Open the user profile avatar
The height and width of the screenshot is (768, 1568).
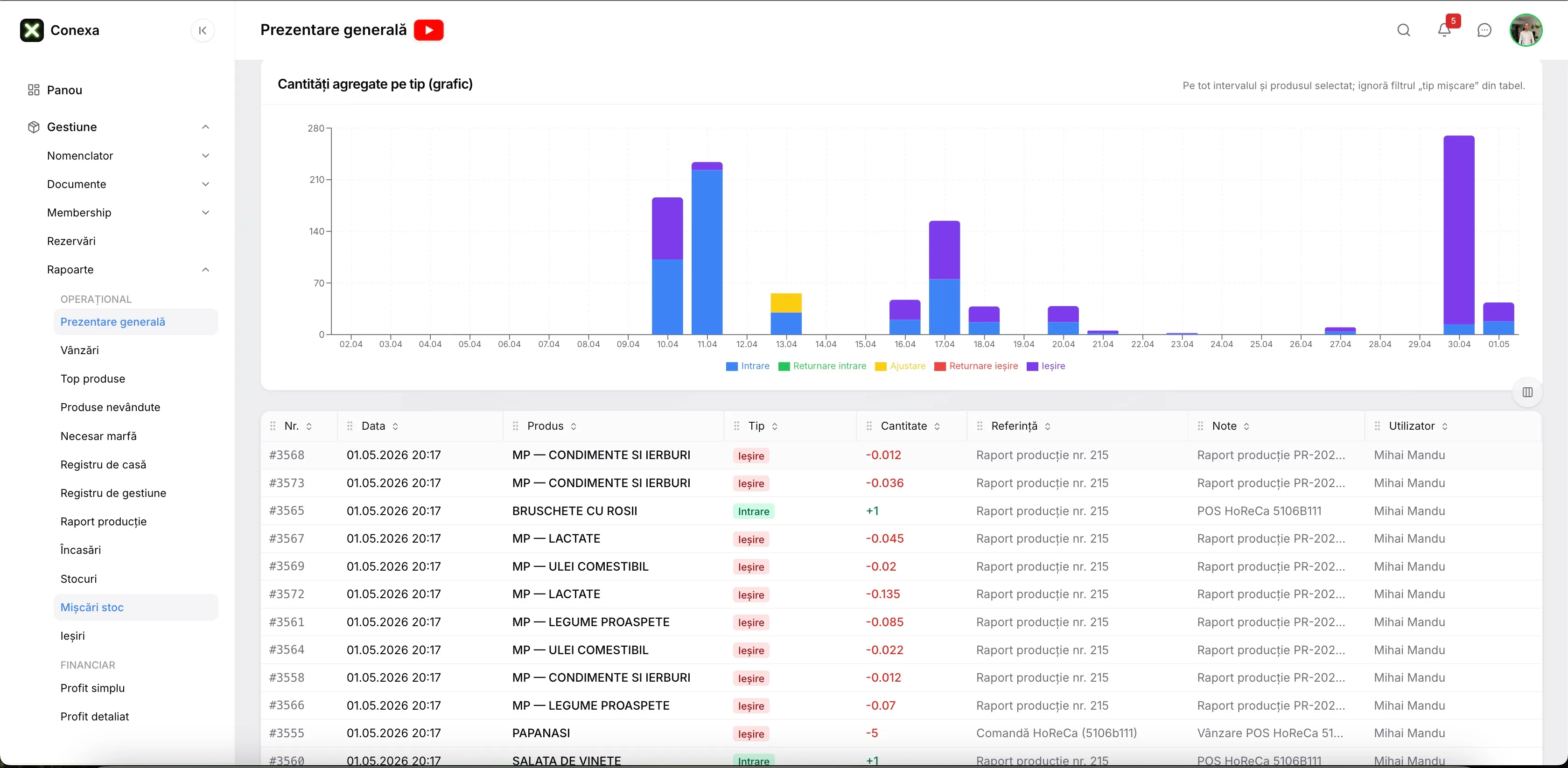tap(1526, 30)
